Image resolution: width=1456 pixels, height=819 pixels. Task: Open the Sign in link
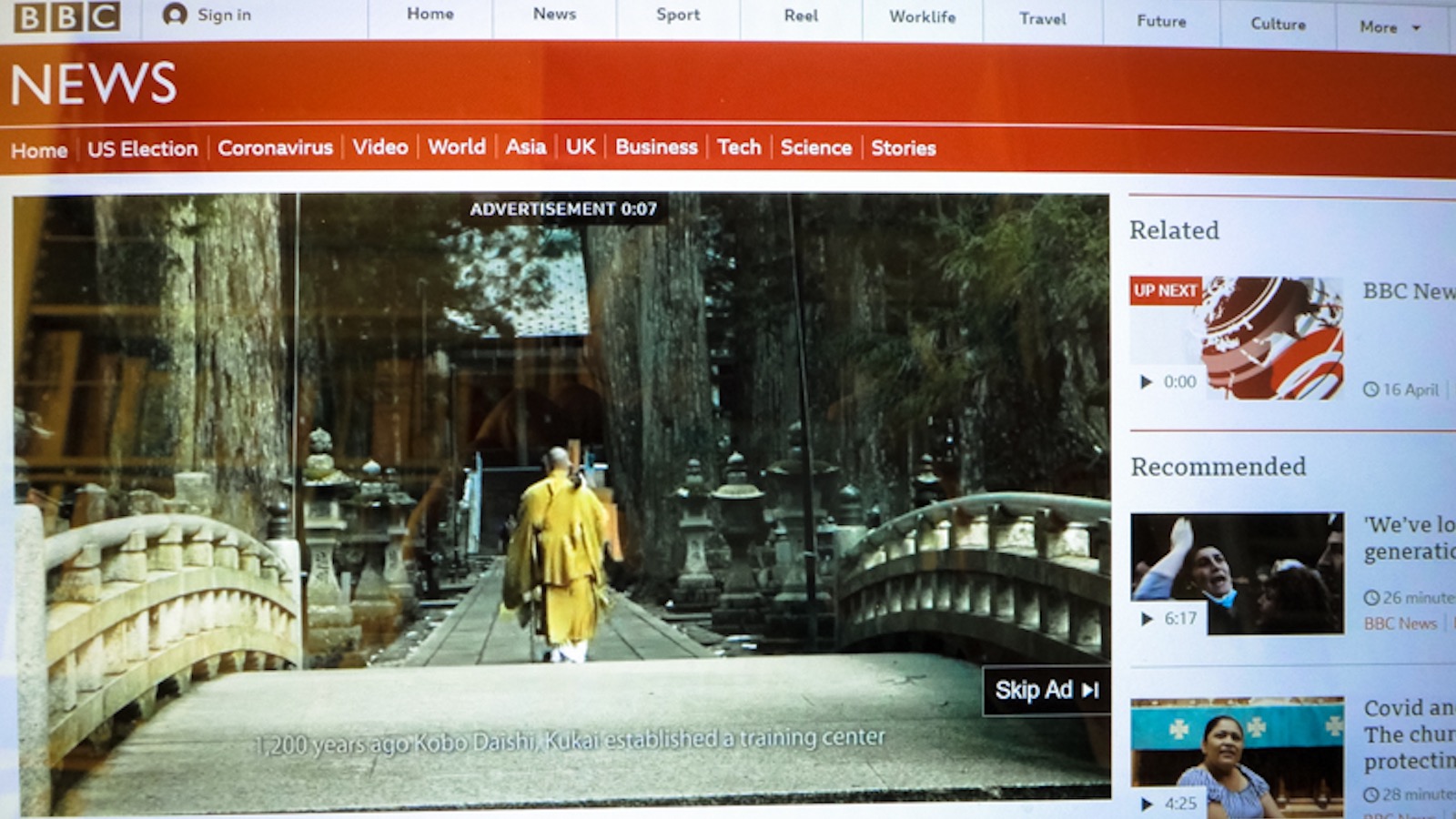click(x=224, y=15)
